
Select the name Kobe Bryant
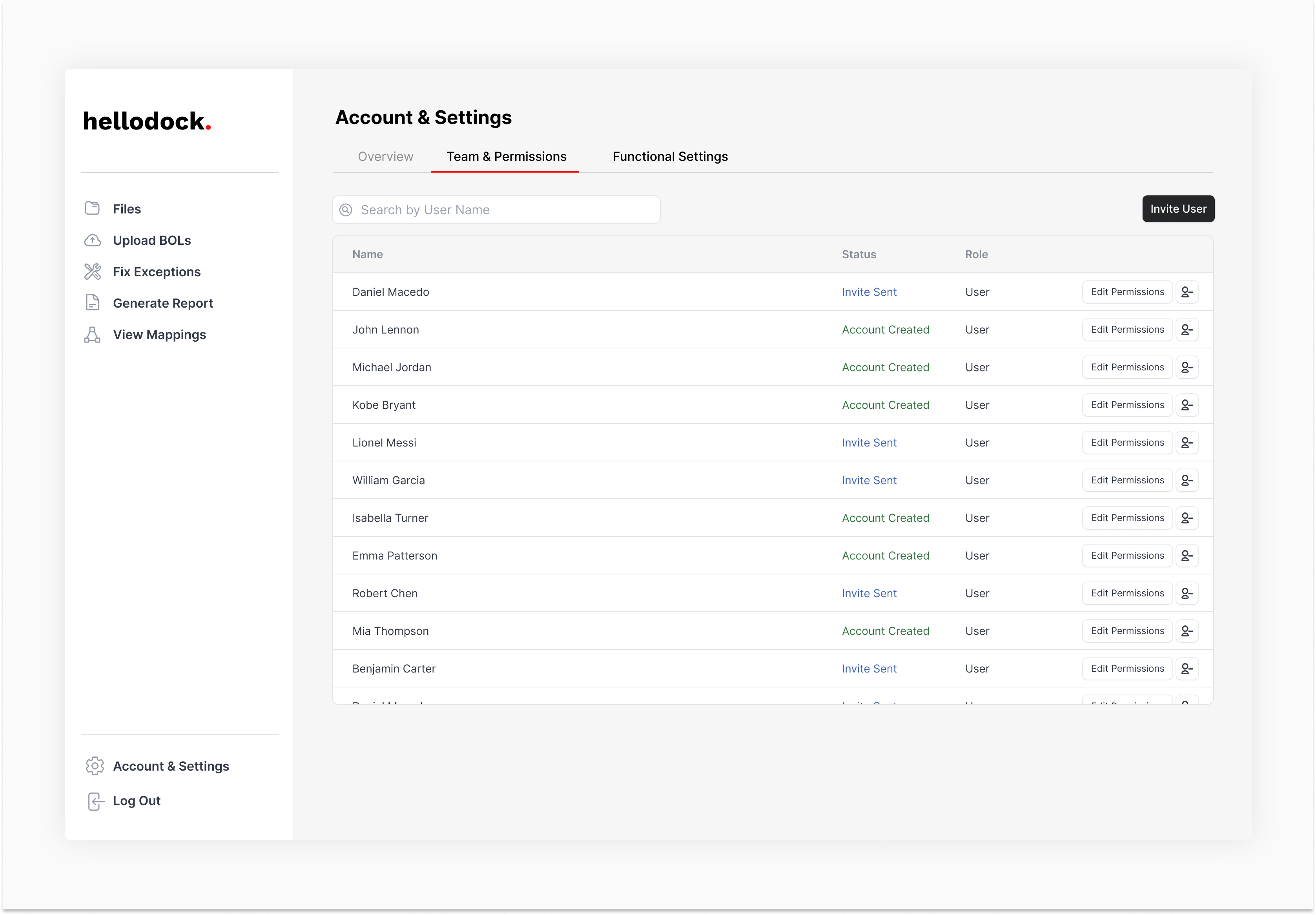click(383, 405)
